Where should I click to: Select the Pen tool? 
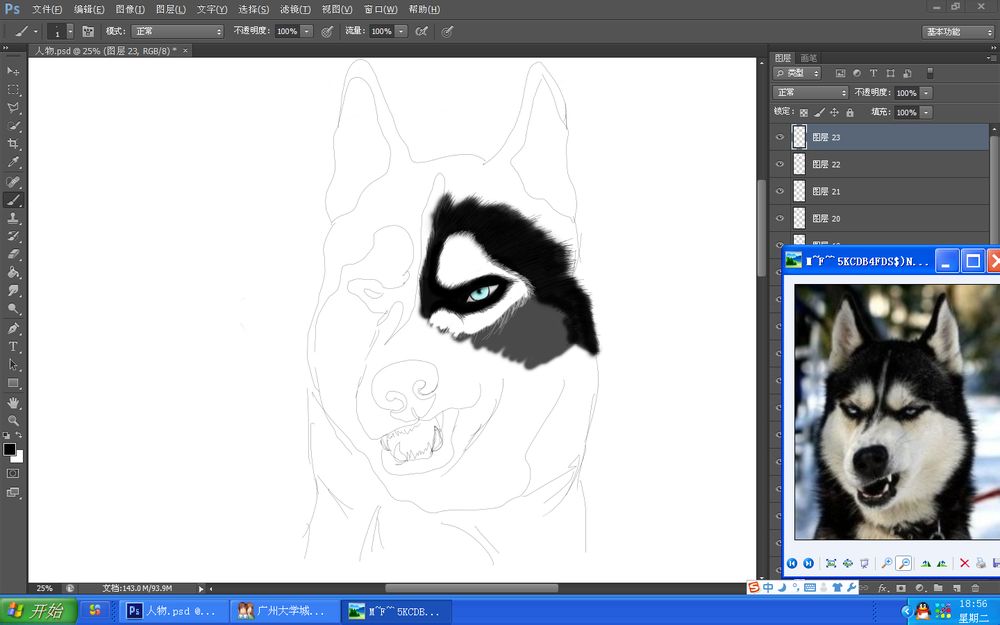13,328
